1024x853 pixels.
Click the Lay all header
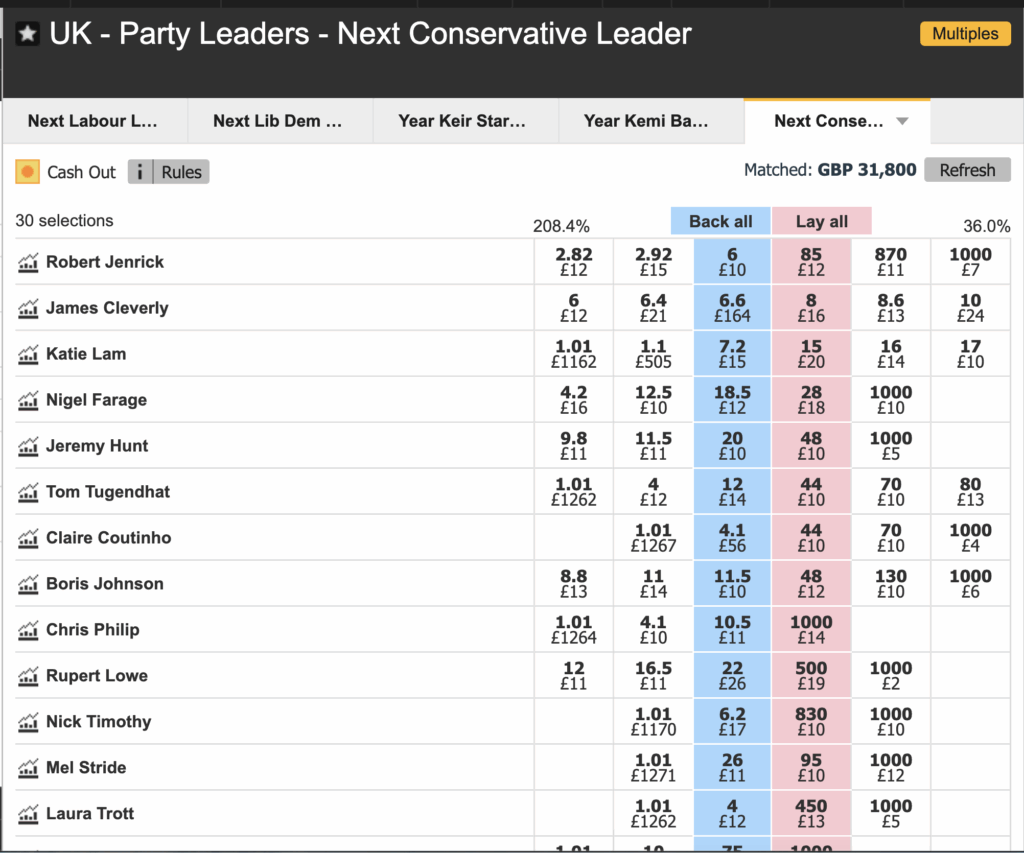click(x=821, y=221)
